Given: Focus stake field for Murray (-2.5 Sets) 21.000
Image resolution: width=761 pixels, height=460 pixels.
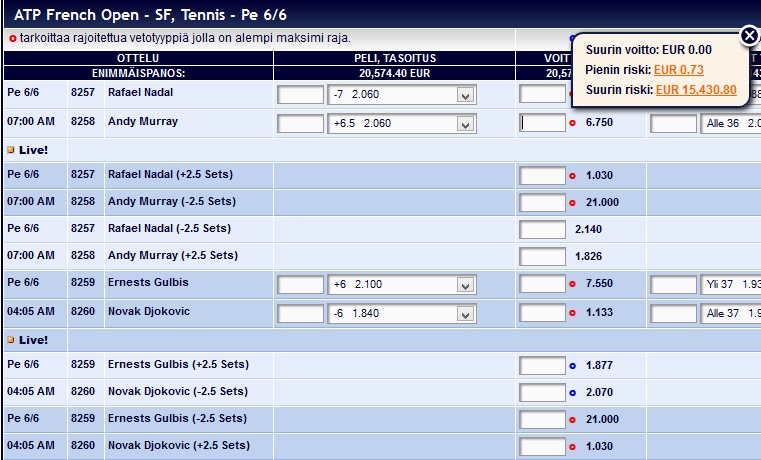Looking at the screenshot, I should pyautogui.click(x=542, y=203).
